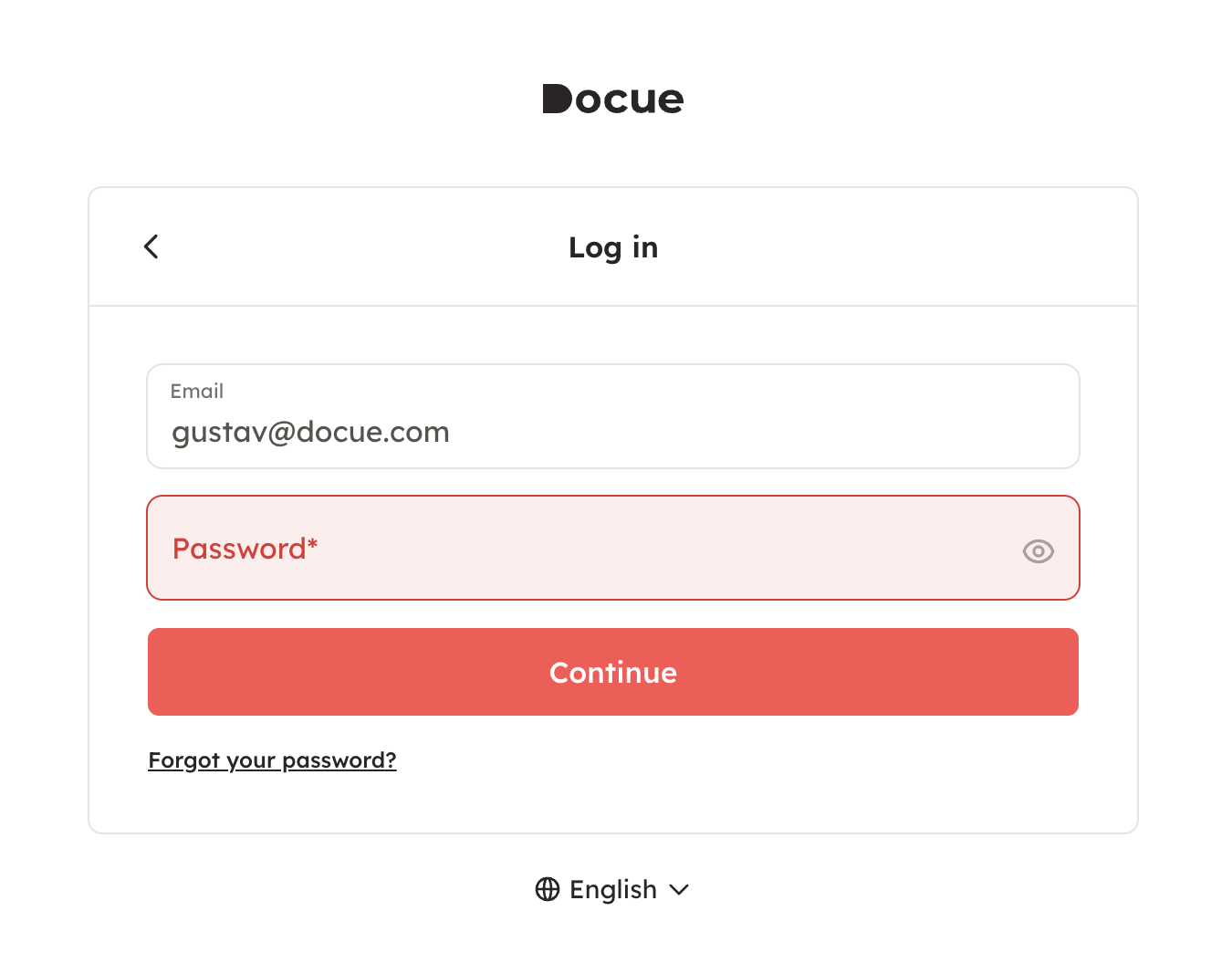
Task: Click the red asterisk after Password
Action: 313,544
